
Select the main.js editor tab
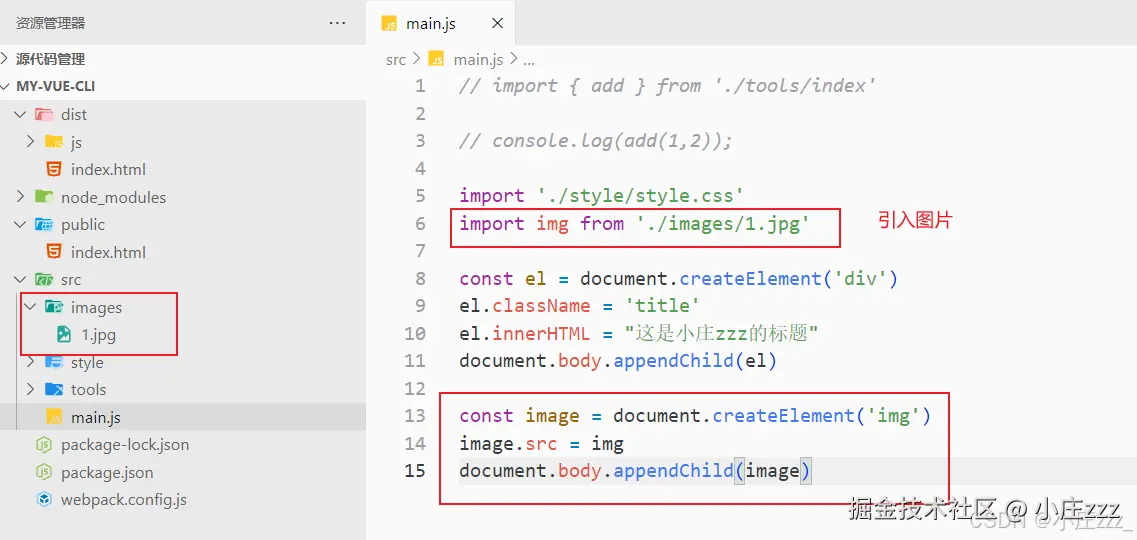coord(440,23)
